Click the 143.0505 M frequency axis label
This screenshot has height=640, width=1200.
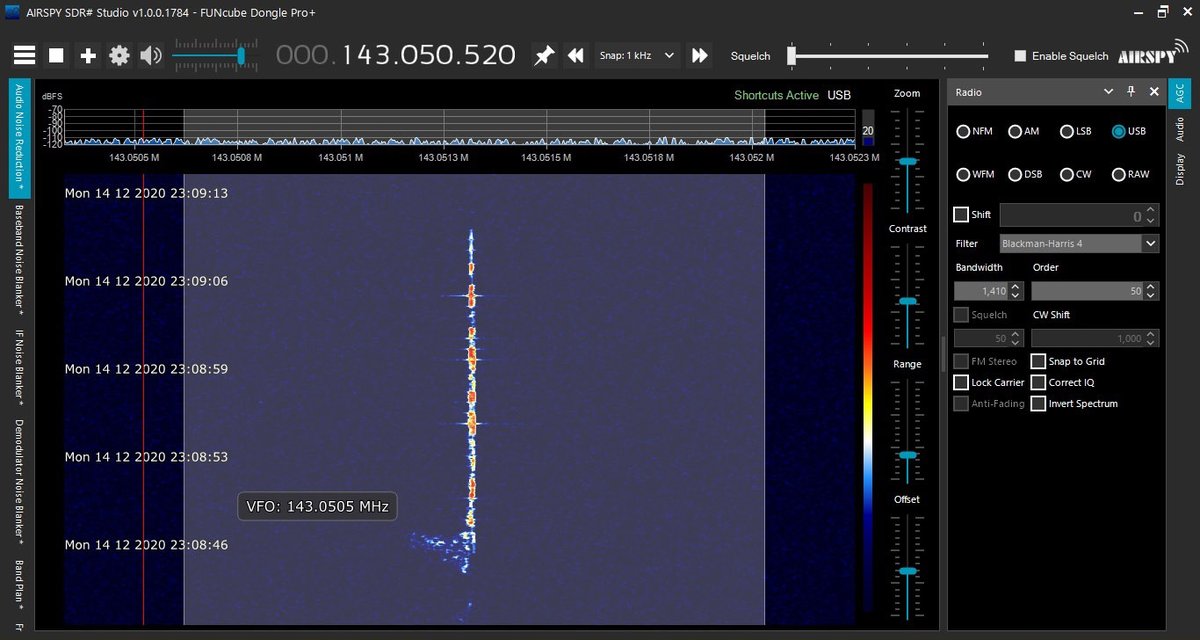pos(134,157)
